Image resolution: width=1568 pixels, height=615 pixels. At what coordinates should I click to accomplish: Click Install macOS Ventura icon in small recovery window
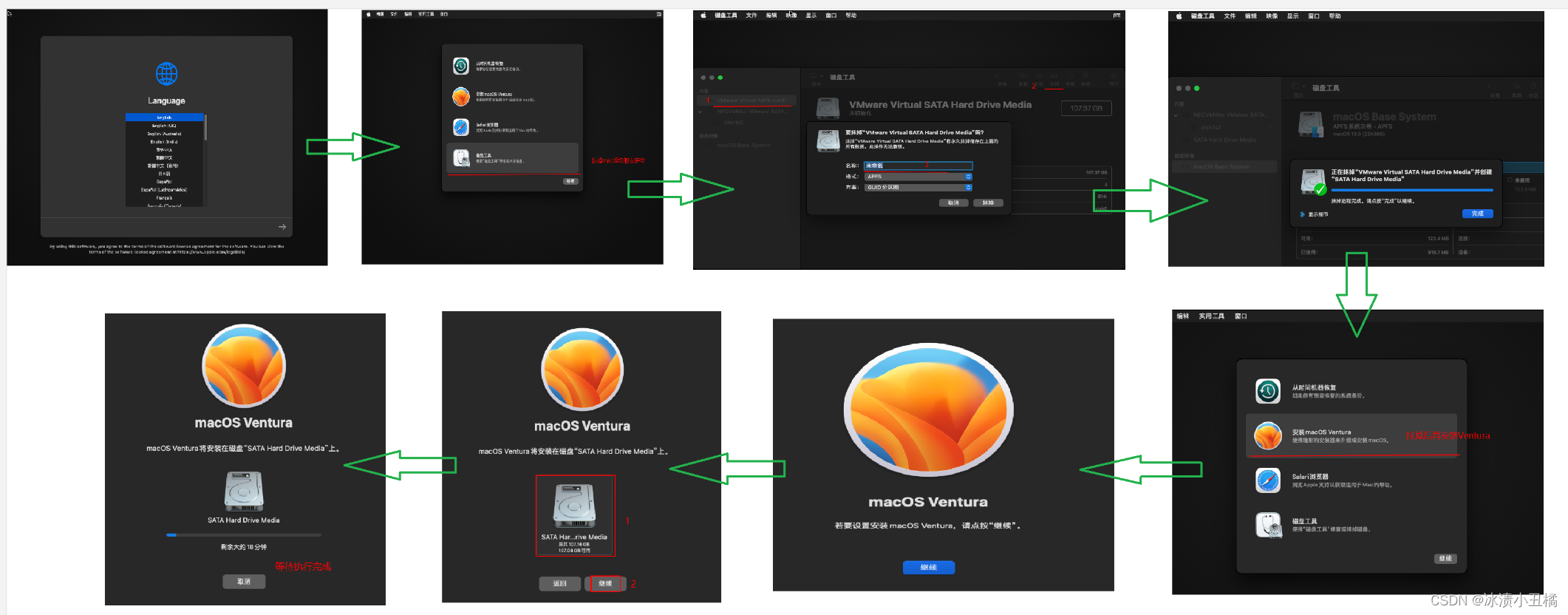coord(461,96)
